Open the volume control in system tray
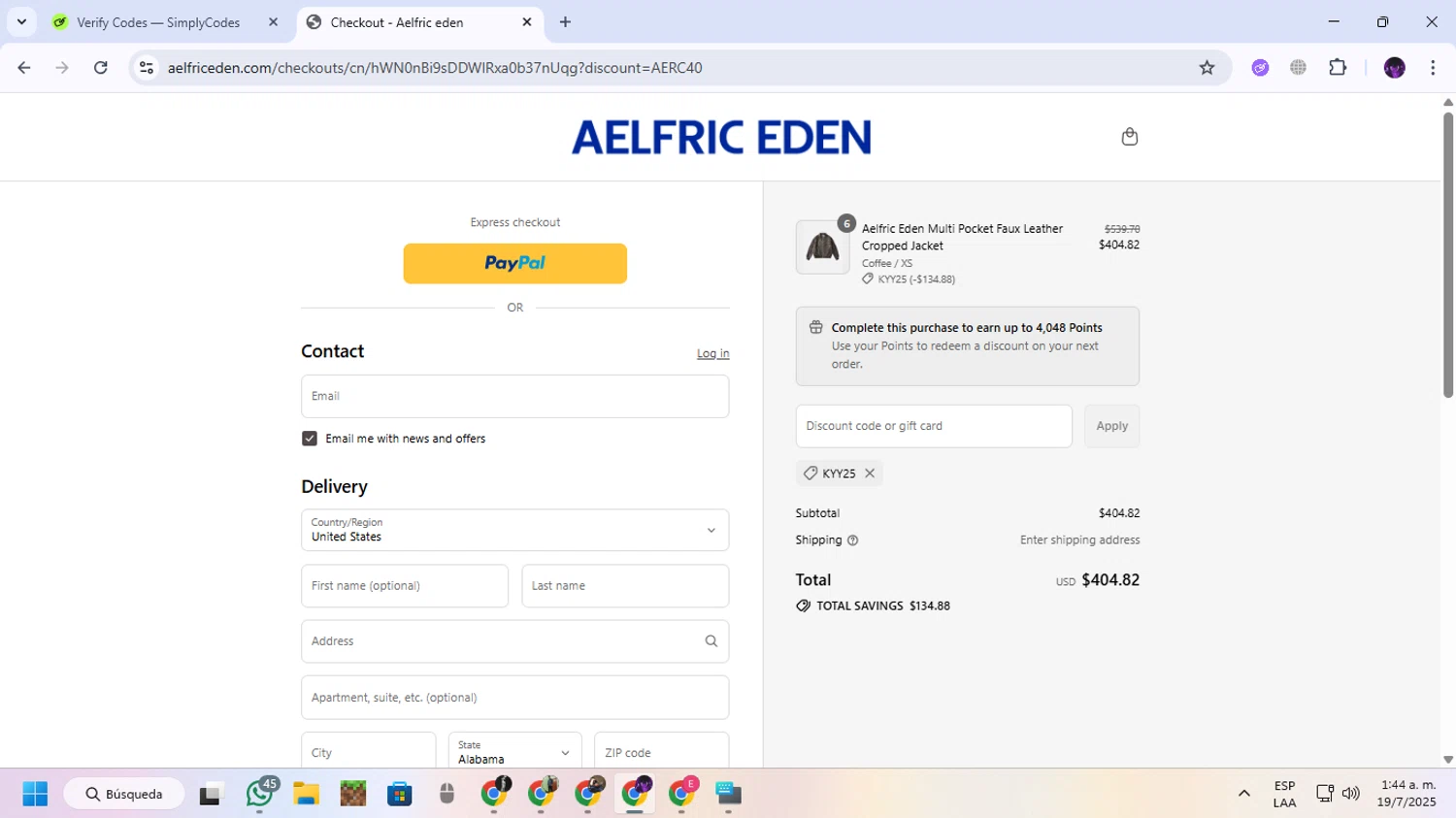 1350,794
